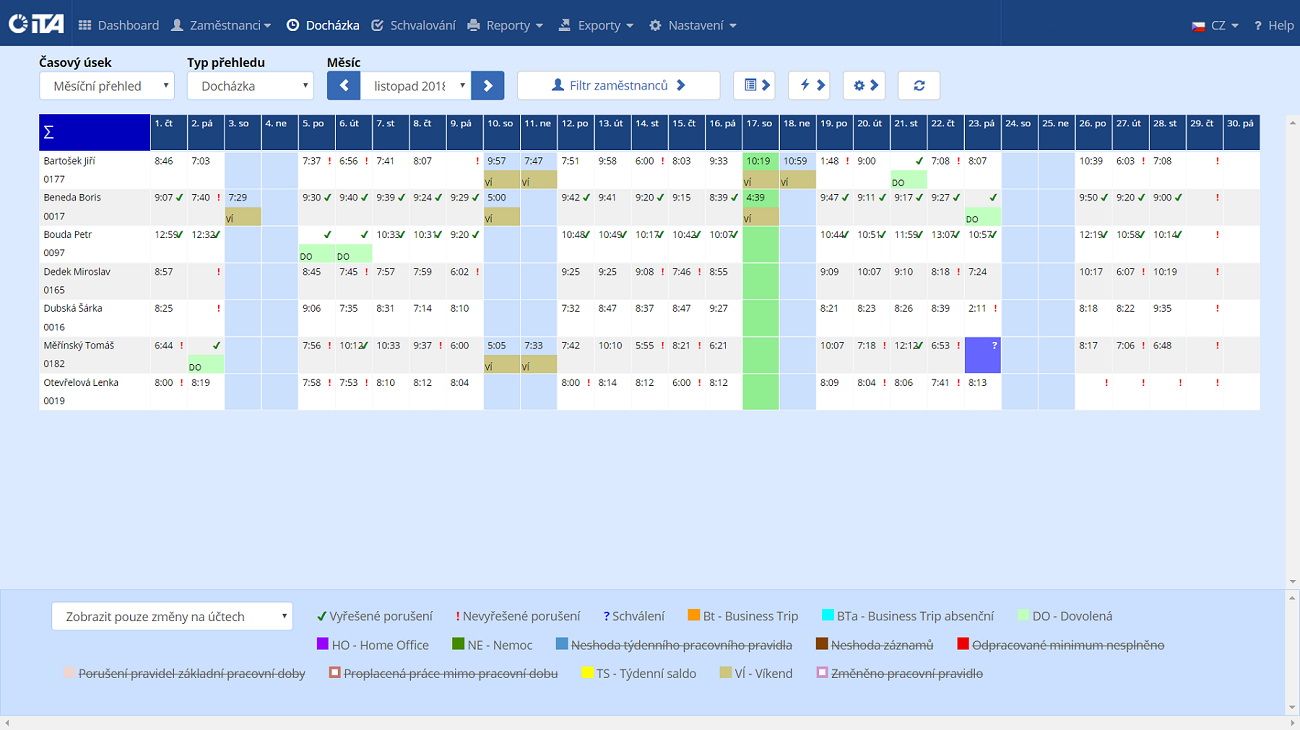Click the previous month arrow button
The width and height of the screenshot is (1300, 730).
343,86
